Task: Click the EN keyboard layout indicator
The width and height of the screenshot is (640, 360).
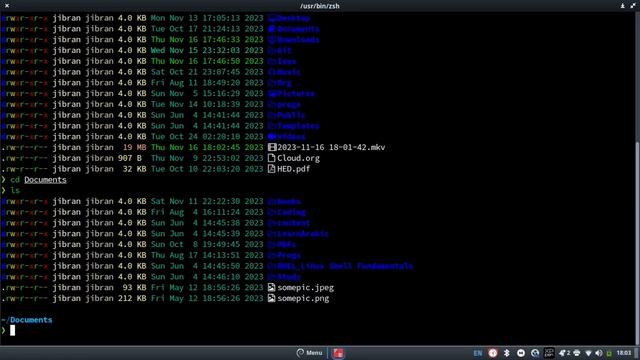Action: tap(478, 353)
